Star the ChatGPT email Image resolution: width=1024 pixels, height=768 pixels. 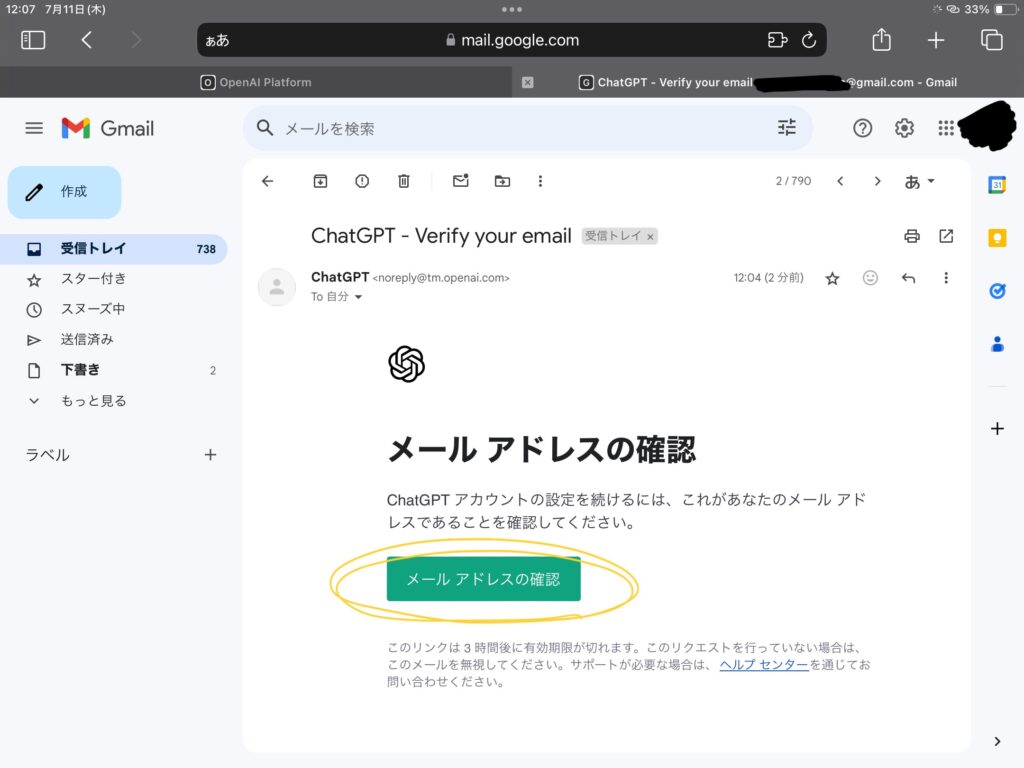pyautogui.click(x=832, y=279)
